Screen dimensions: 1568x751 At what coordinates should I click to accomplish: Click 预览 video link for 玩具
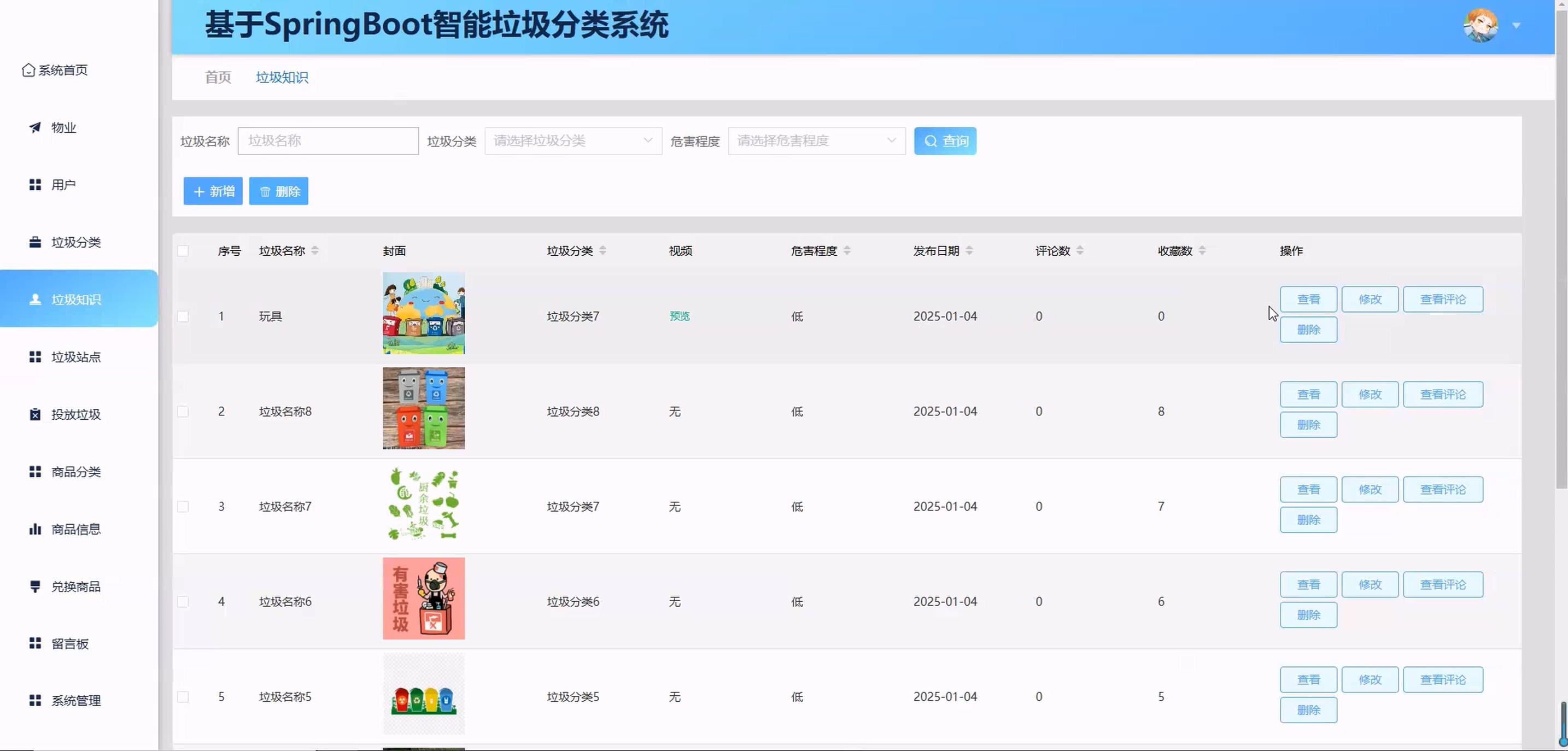coord(680,316)
